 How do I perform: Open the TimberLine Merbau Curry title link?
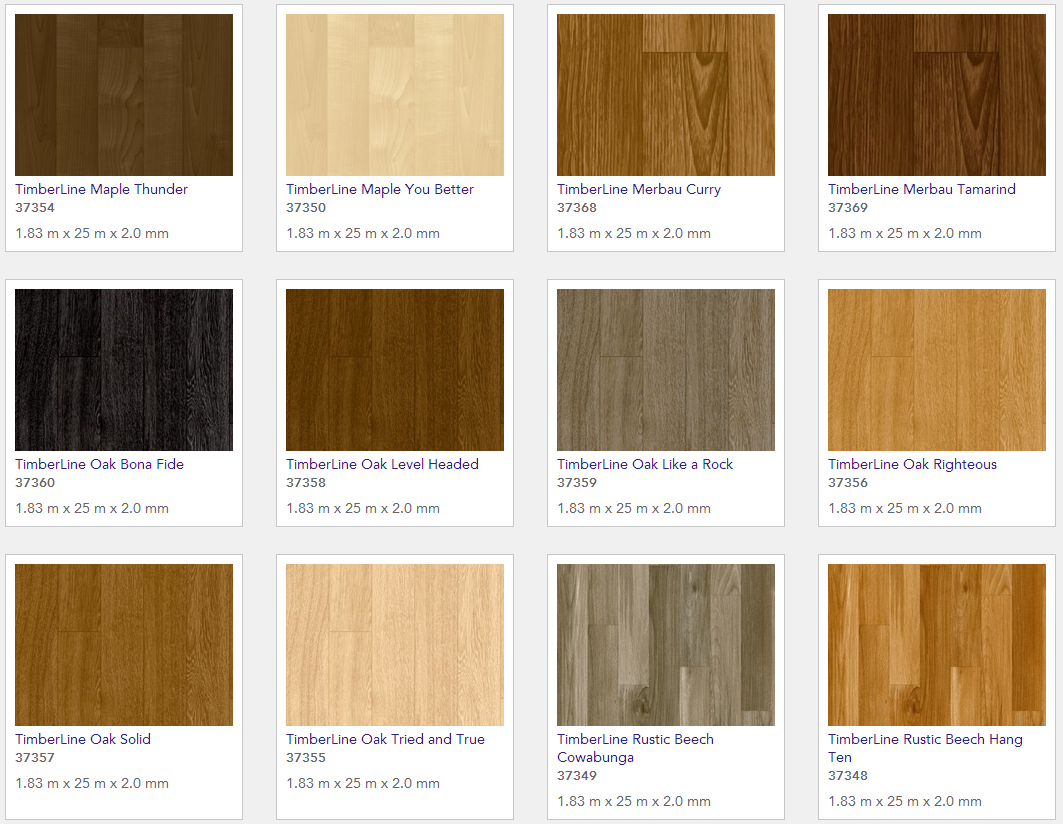click(x=639, y=189)
